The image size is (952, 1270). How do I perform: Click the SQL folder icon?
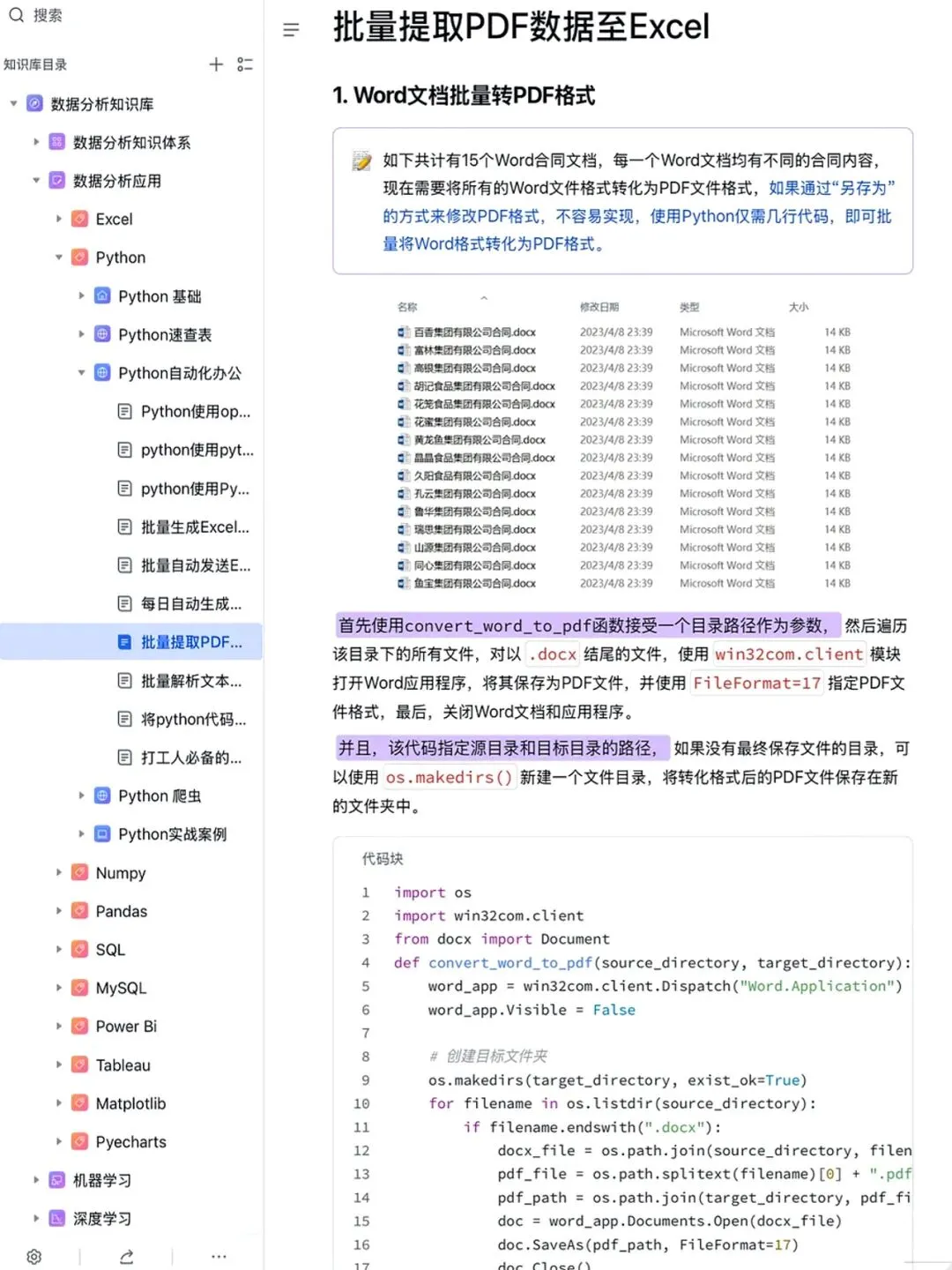pyautogui.click(x=79, y=949)
